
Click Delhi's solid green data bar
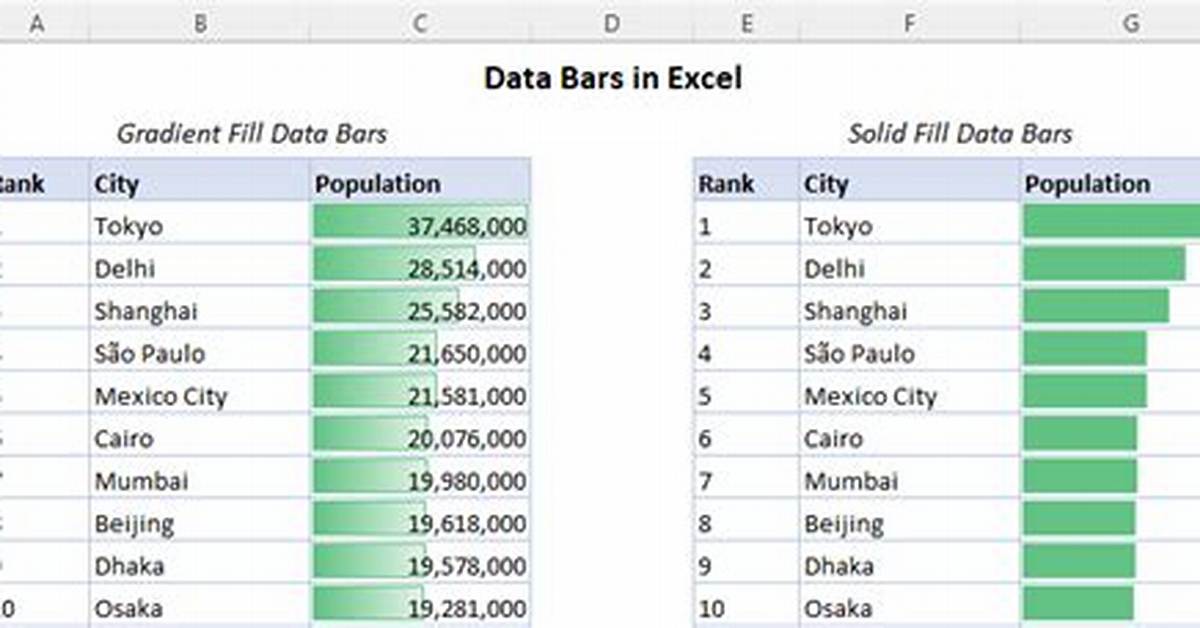[x=1104, y=264]
